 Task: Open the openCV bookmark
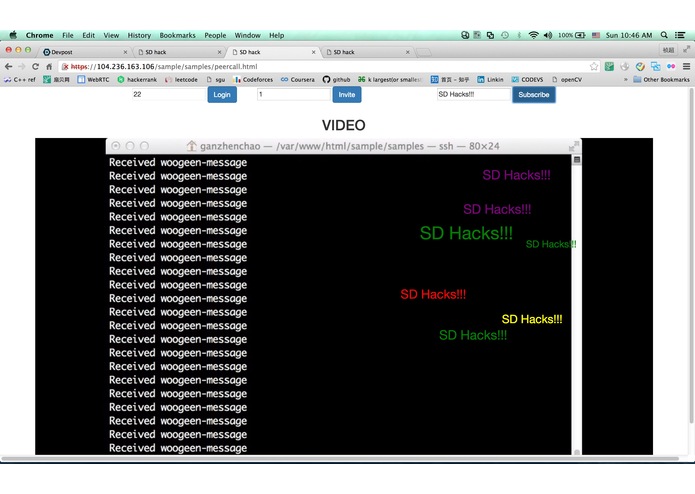tap(567, 79)
